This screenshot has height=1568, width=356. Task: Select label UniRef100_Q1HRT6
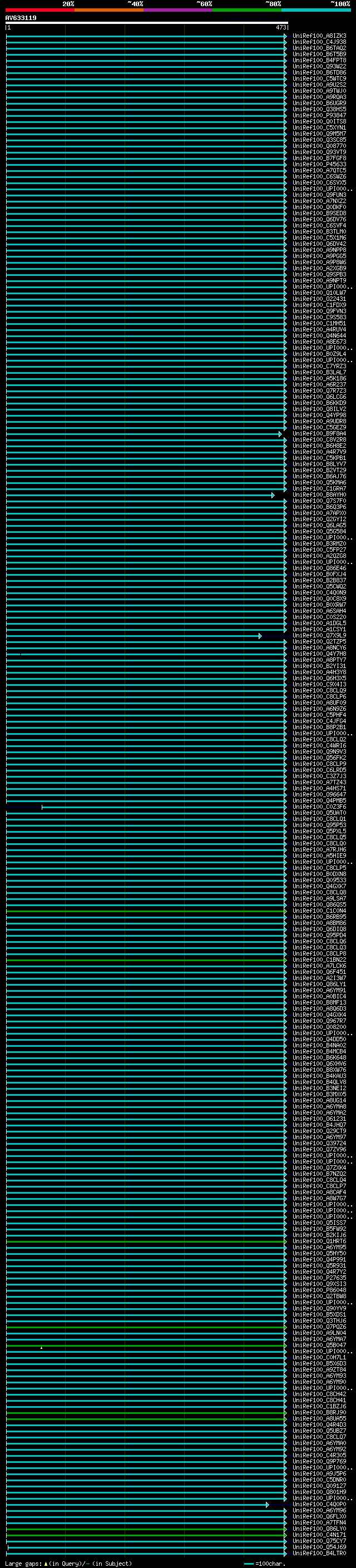pyautogui.click(x=319, y=1241)
